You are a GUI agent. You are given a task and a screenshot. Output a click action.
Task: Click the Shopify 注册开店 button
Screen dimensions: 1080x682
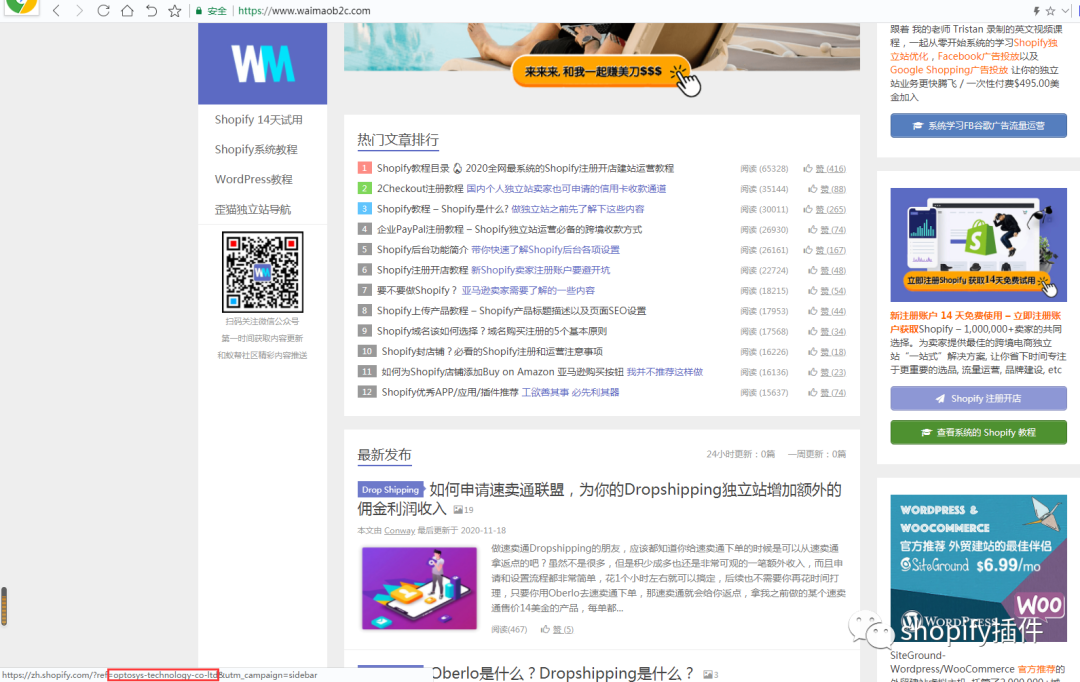click(x=978, y=398)
